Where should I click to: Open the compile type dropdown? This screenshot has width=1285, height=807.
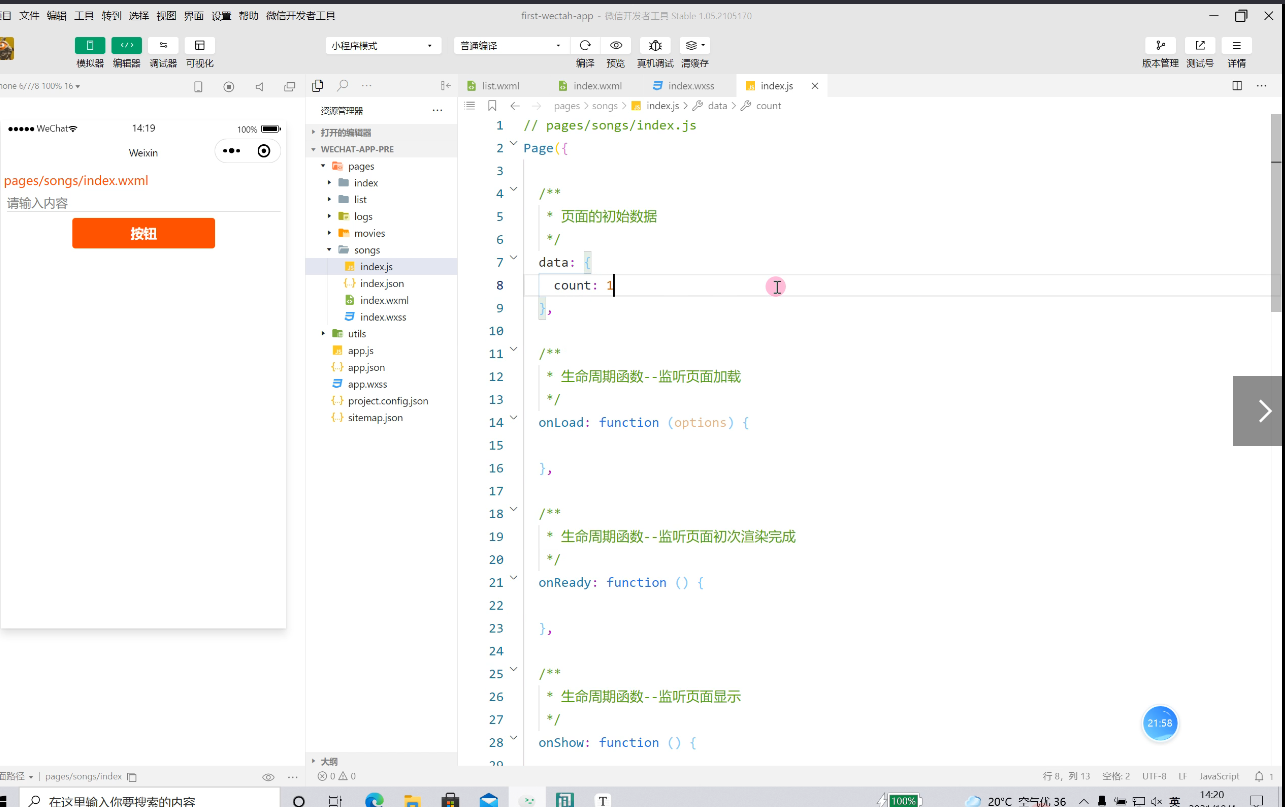511,46
